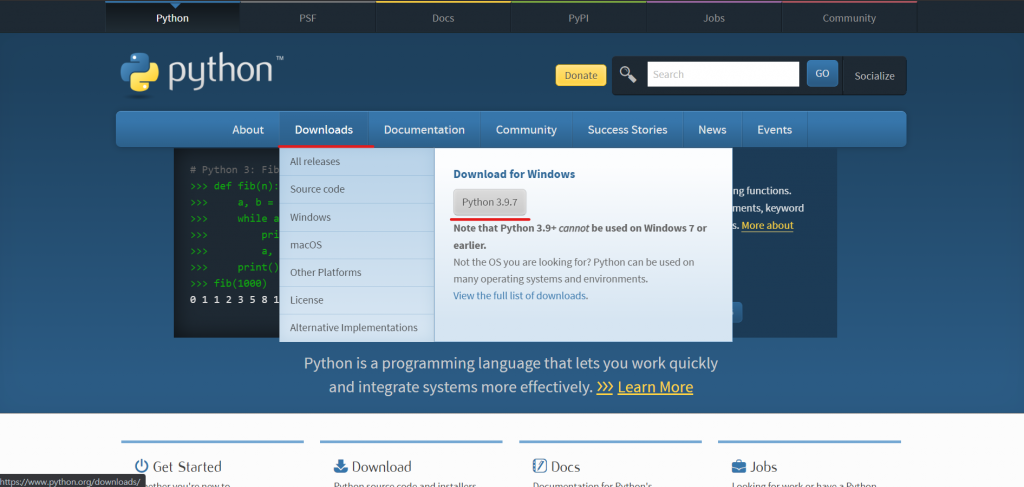Select Windows in Downloads submenu
The height and width of the screenshot is (487, 1024).
pos(357,217)
